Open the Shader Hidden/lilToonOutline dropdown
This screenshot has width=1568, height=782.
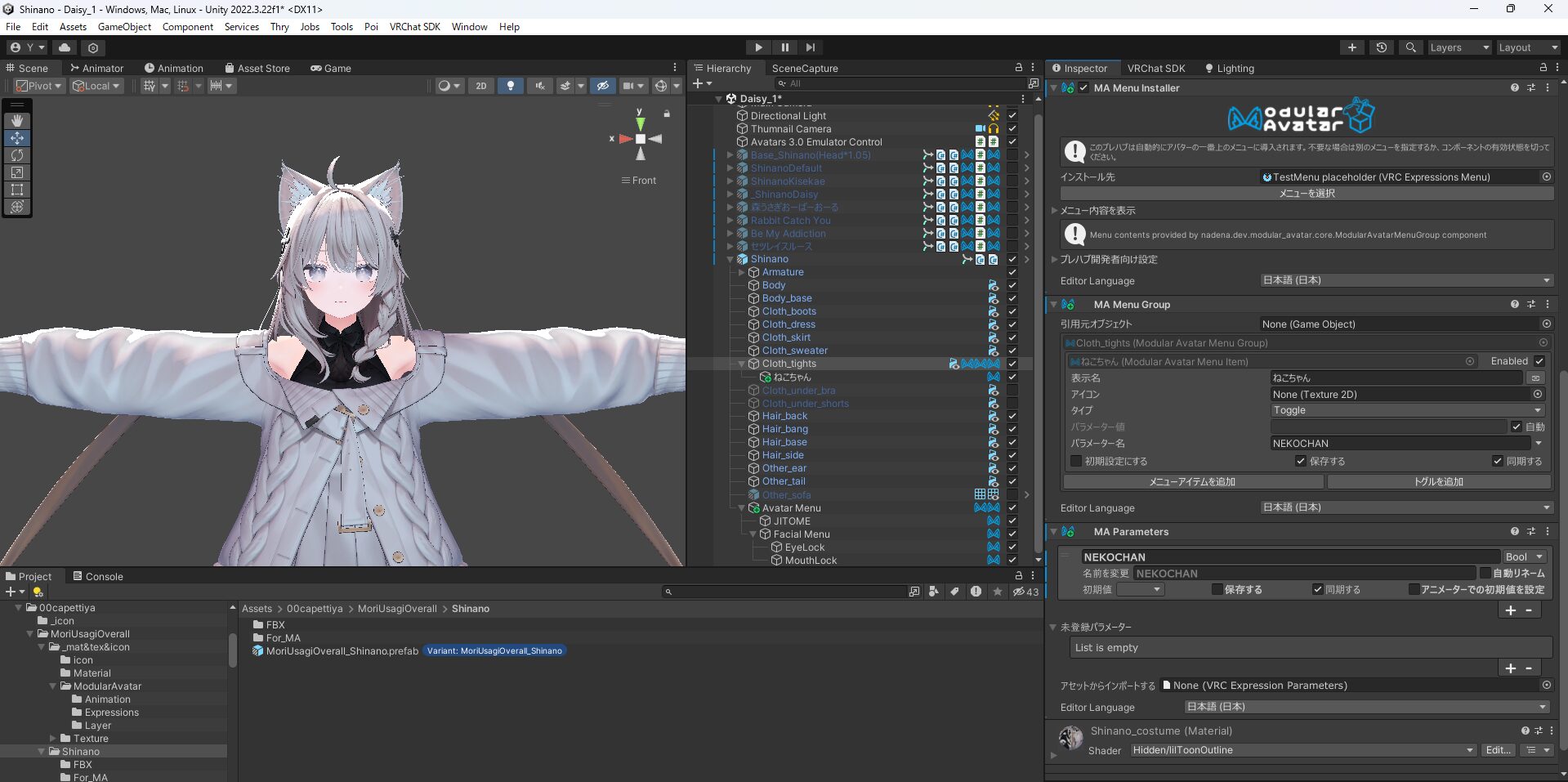[x=1303, y=750]
